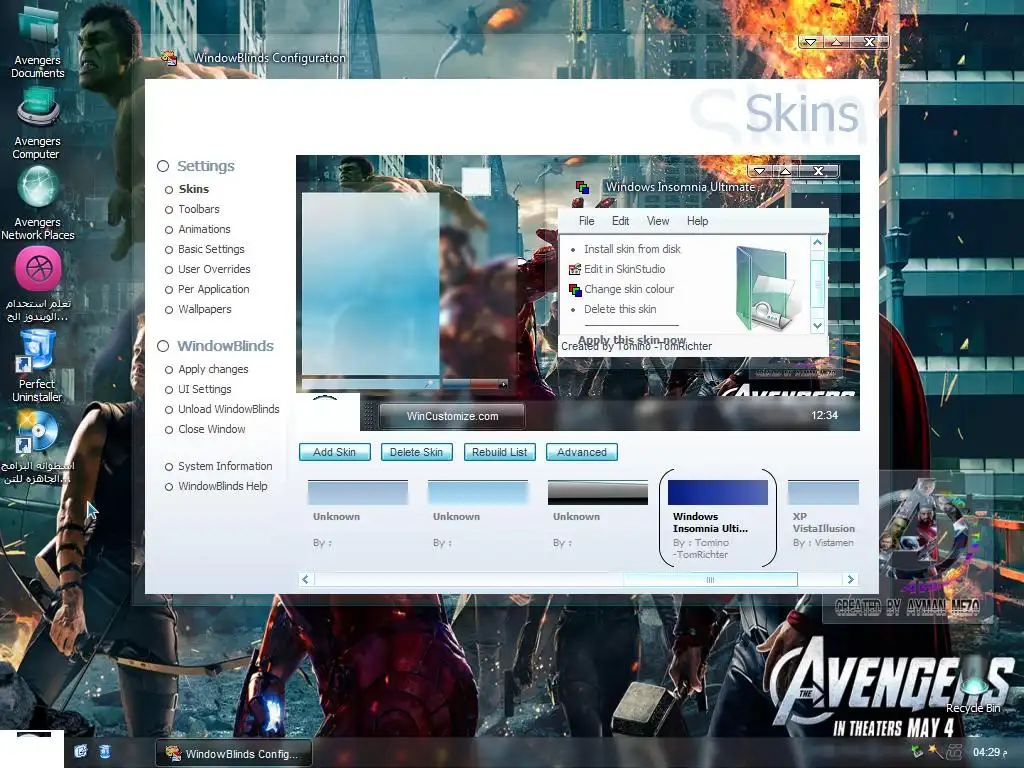Open Avengers Network Places icon
The image size is (1024, 768).
[x=38, y=188]
